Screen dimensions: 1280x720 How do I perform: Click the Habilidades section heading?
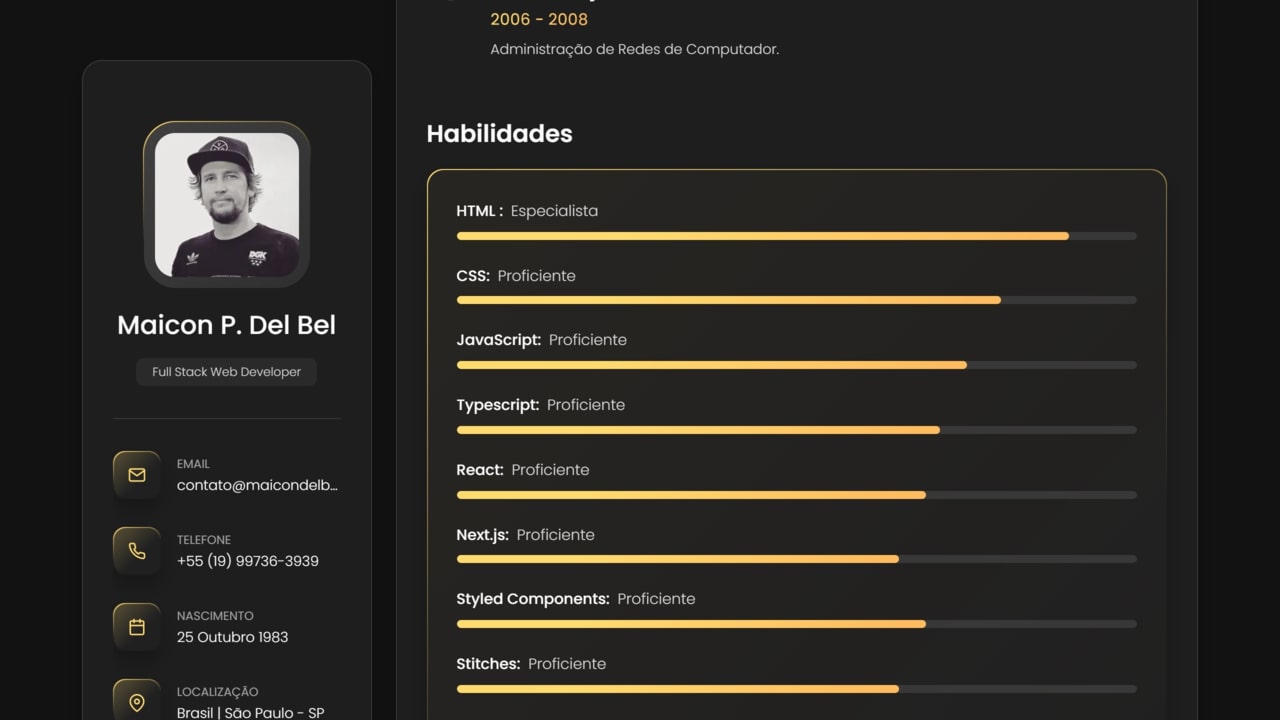pos(499,134)
